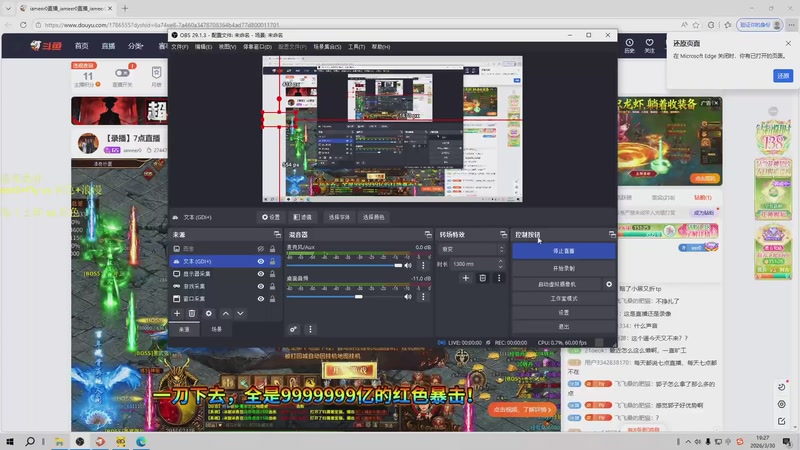800x450 pixels.
Task: Undock the 混音器 mixer panel
Action: tap(428, 234)
